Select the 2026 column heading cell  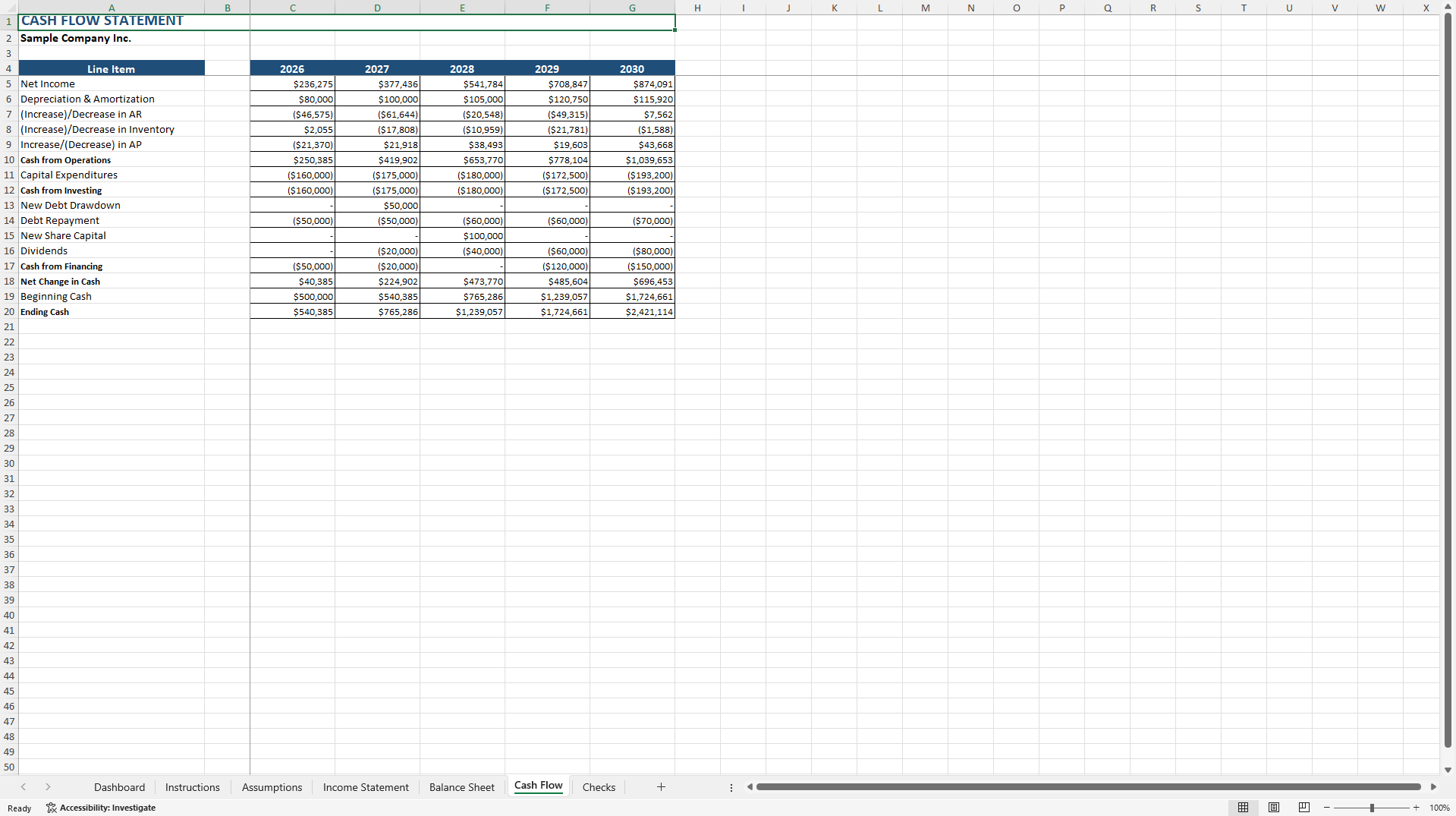coord(293,69)
